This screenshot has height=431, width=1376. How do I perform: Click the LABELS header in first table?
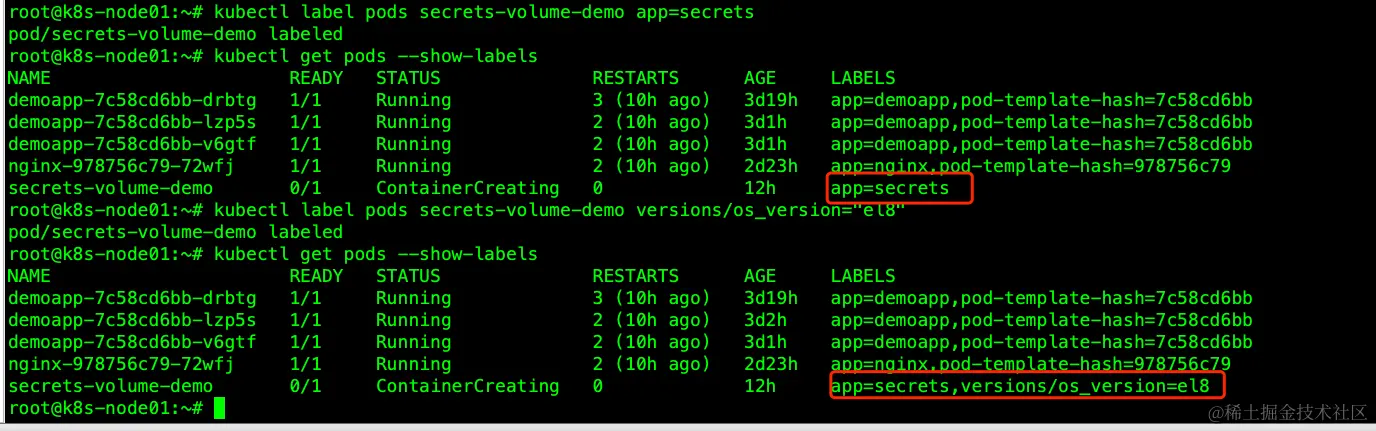pos(863,78)
